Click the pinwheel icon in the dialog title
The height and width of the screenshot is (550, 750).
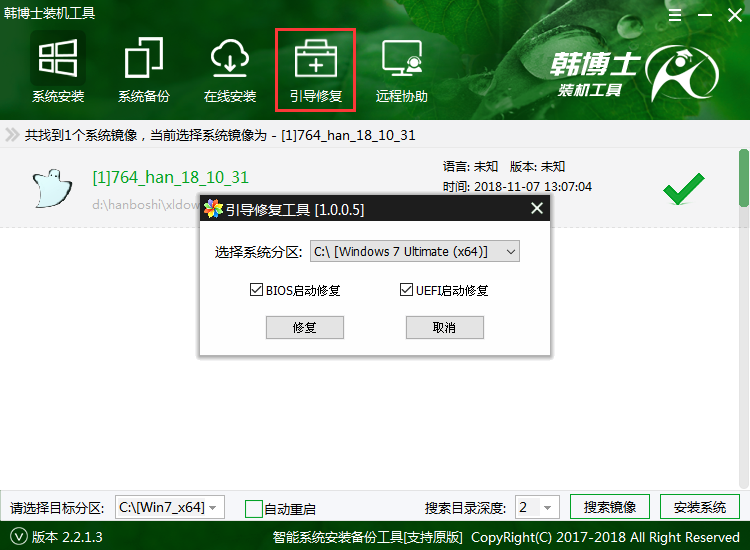click(x=213, y=209)
